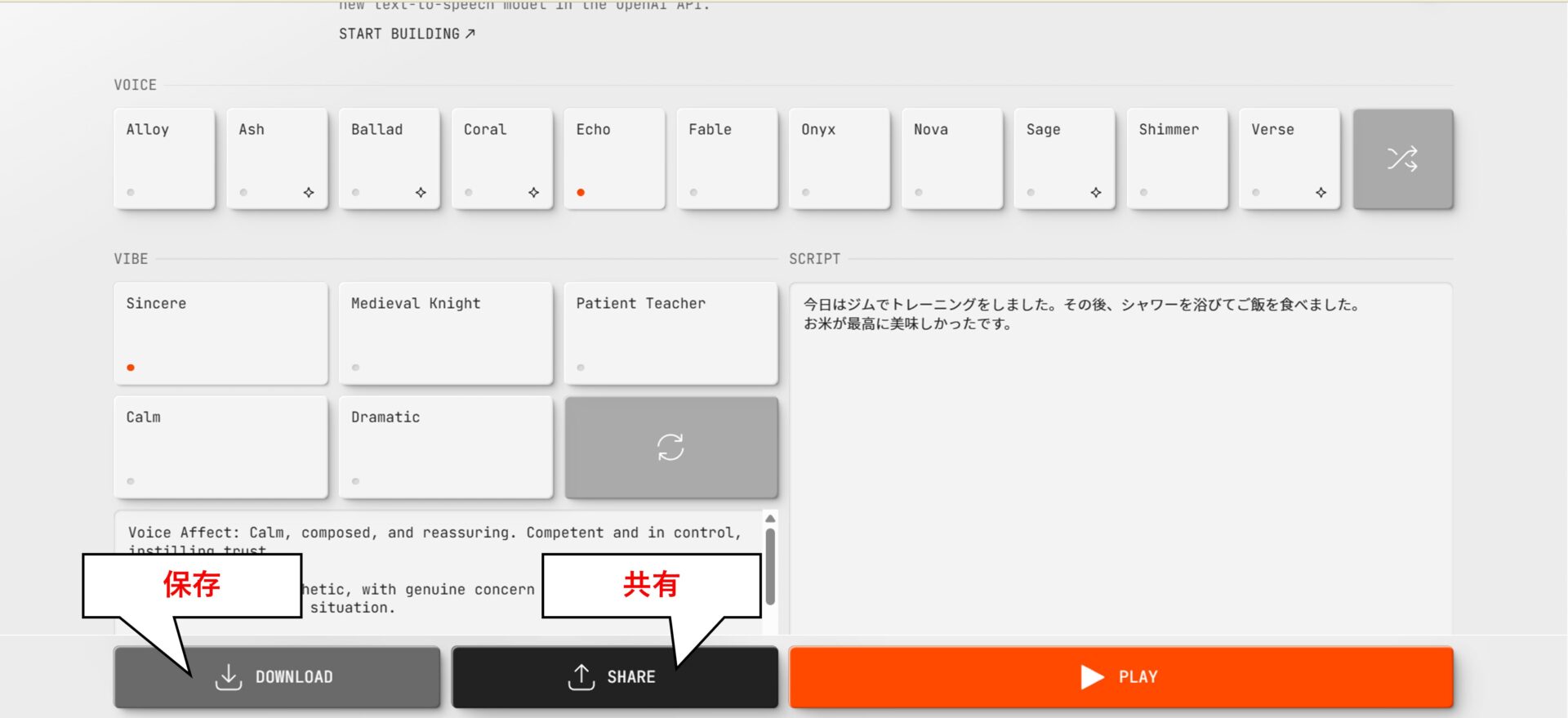Click the sparkle icon on Coral card
The width and height of the screenshot is (1568, 718).
click(533, 193)
